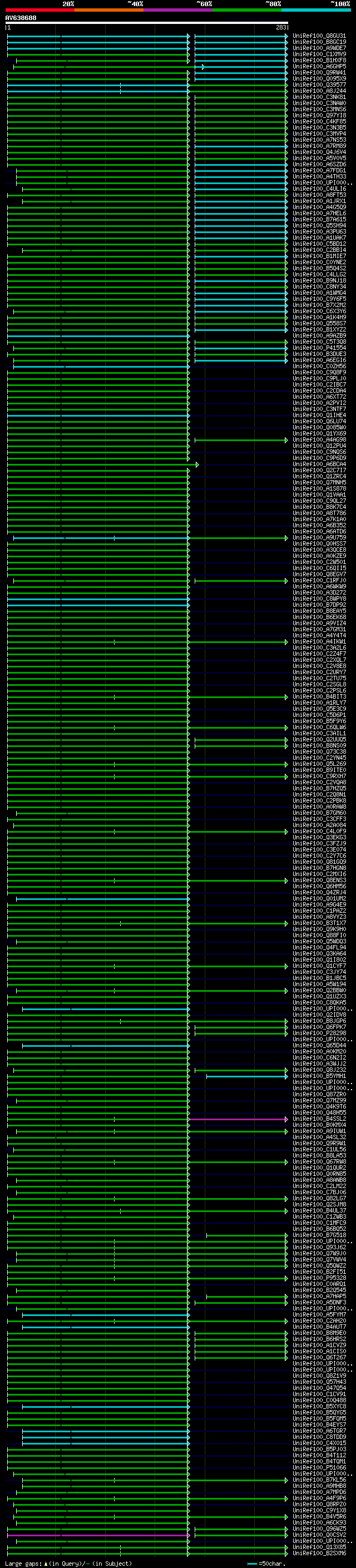Select the UniRef100_A7FDG1 label
The image size is (356, 1568).
coord(319,170)
